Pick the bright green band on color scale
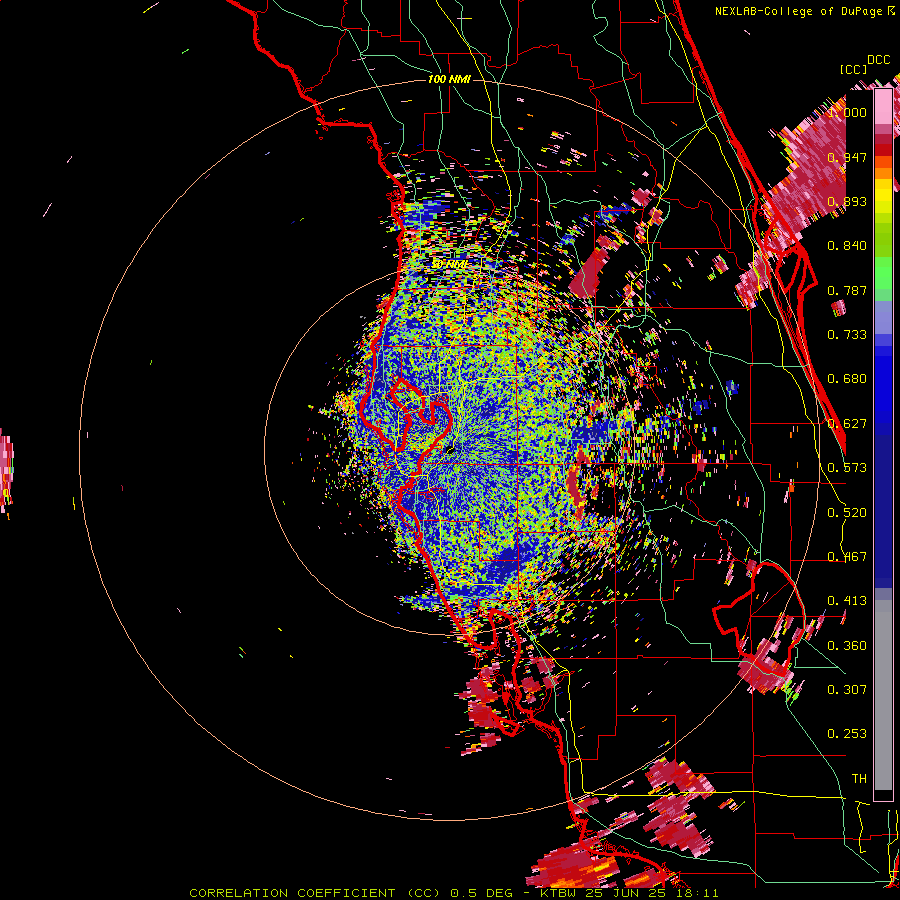This screenshot has height=900, width=900. tap(883, 273)
